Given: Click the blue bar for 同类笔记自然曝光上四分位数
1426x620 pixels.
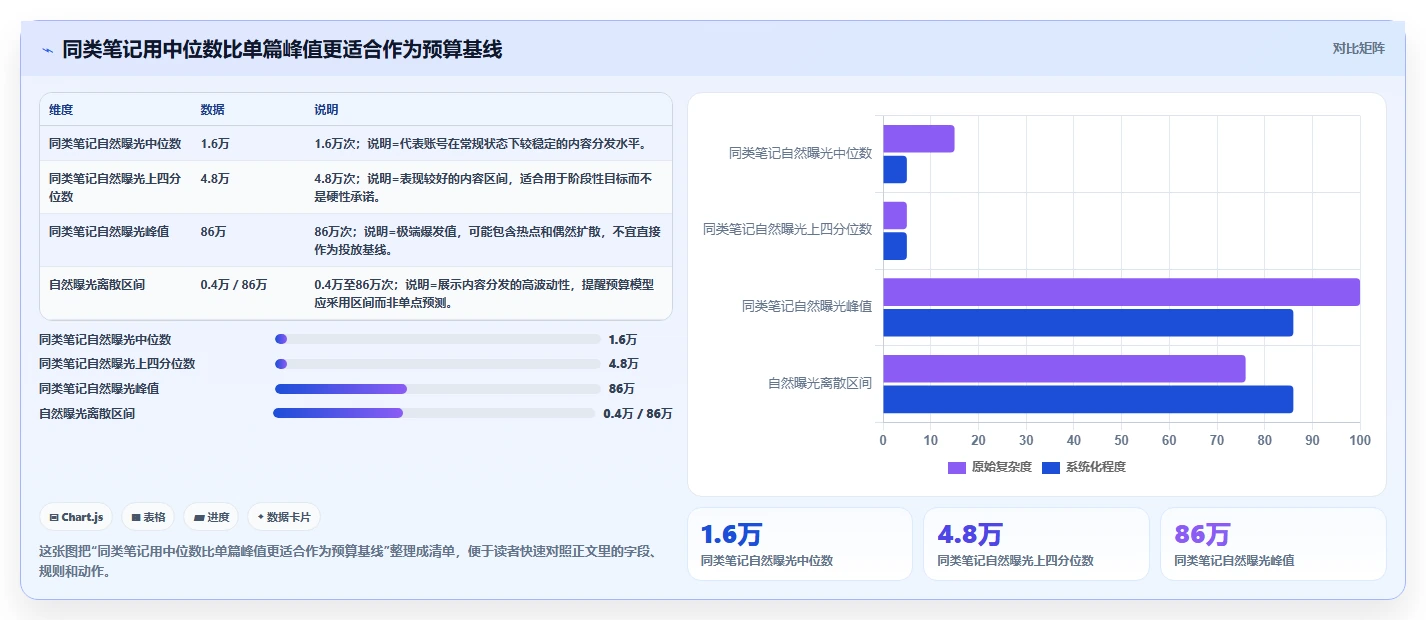Looking at the screenshot, I should [x=895, y=246].
